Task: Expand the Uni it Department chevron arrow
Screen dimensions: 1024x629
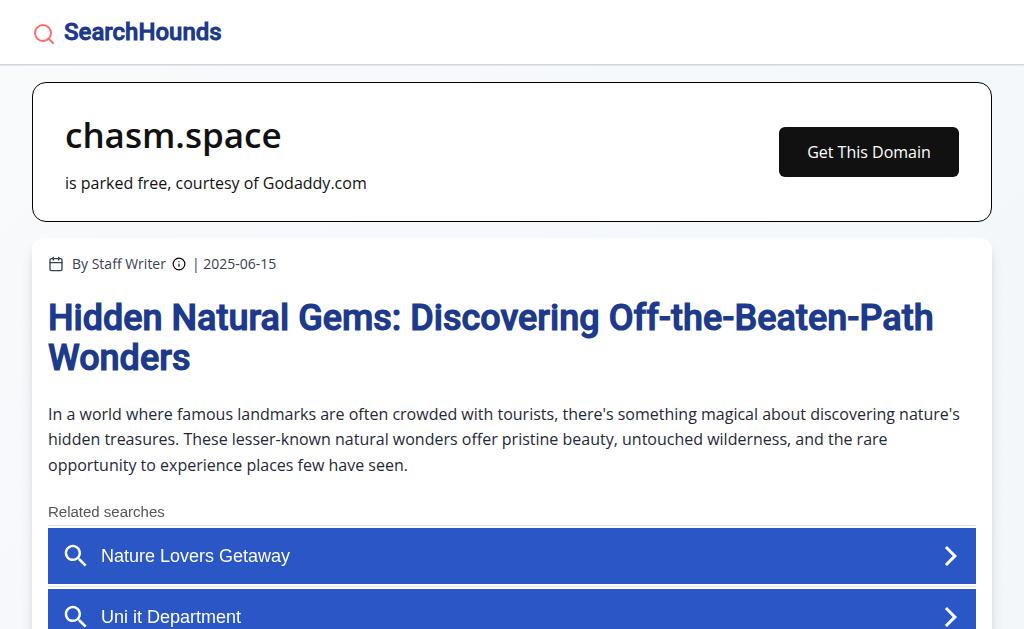Action: 951,616
